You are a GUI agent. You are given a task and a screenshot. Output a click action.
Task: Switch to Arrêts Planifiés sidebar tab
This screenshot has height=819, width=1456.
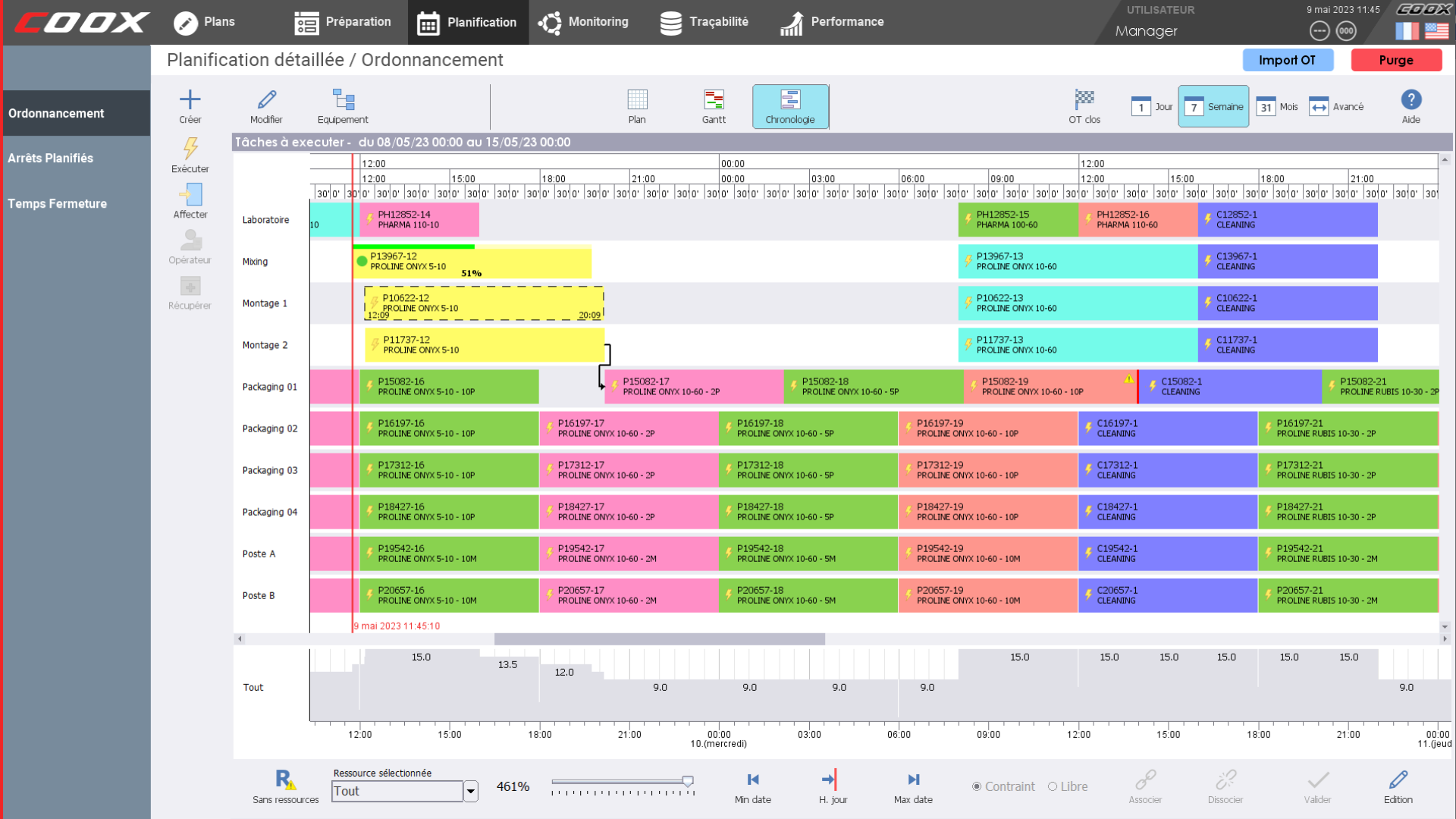point(51,158)
